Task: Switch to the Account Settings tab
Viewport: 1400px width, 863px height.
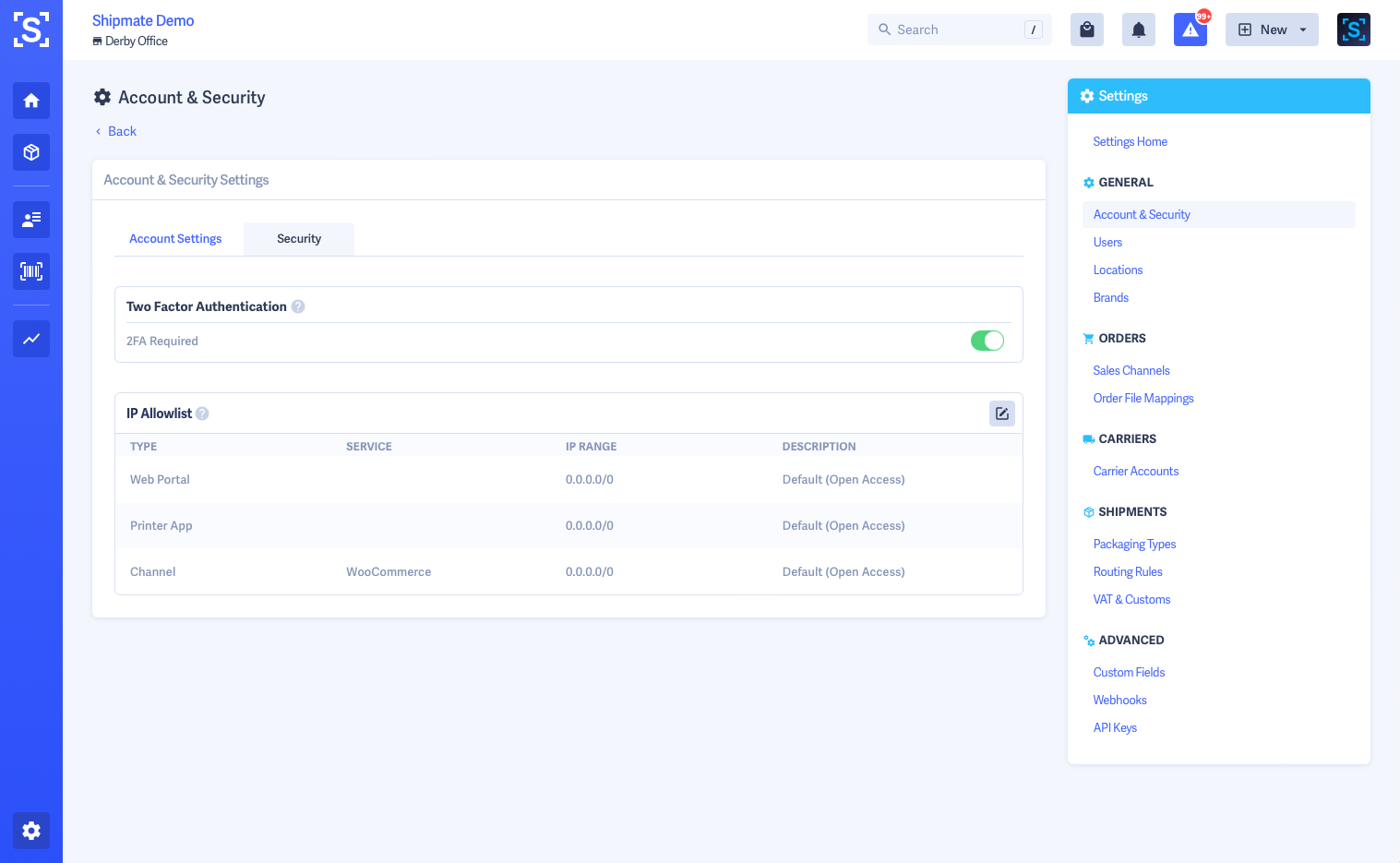Action: 175,239
